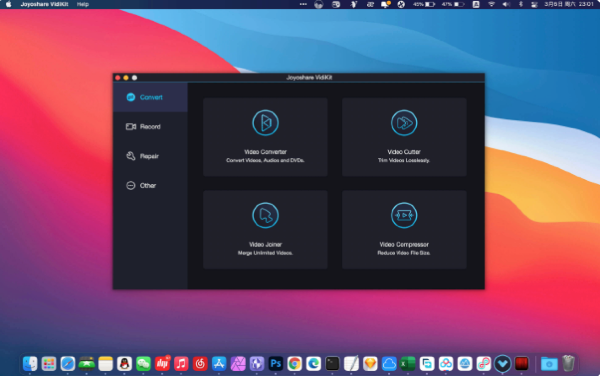Click the three-dots menu bar icon
The image size is (600, 376).
pyautogui.click(x=303, y=4)
